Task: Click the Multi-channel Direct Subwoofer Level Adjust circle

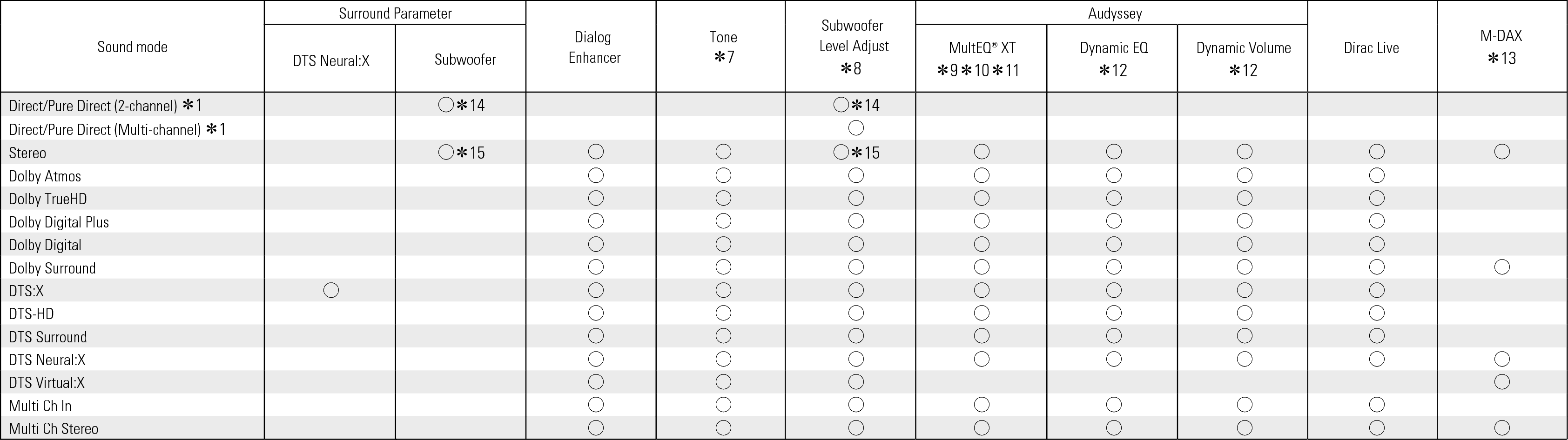Action: click(x=856, y=128)
